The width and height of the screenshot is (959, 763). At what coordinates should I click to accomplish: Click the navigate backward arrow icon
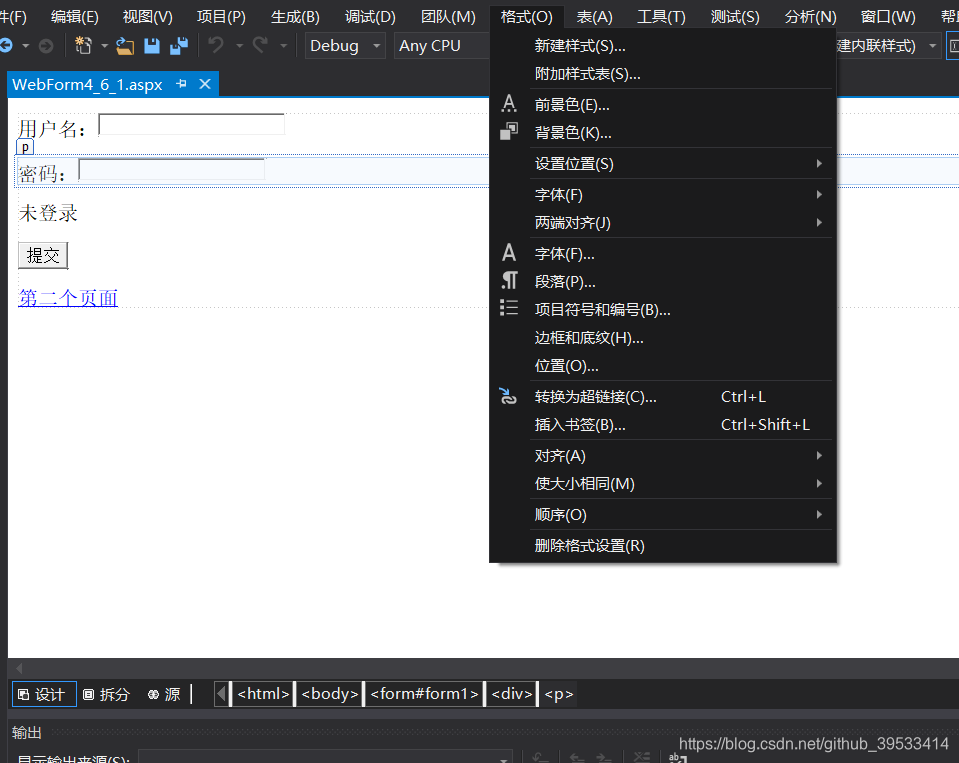coord(6,45)
